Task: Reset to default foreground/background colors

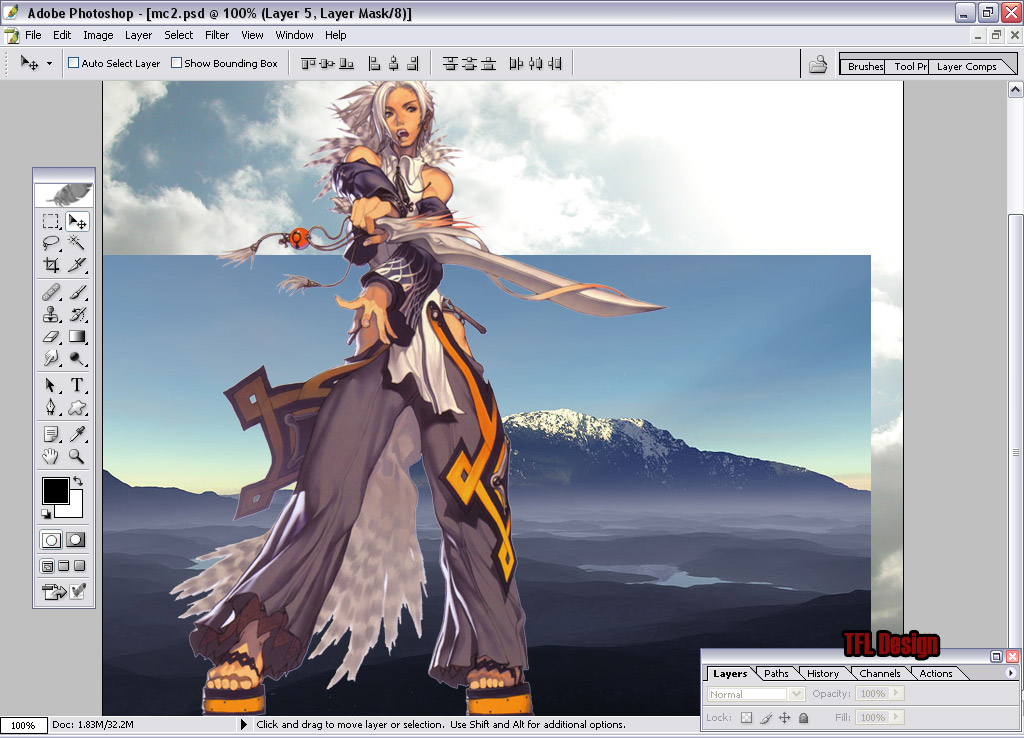Action: 46,514
